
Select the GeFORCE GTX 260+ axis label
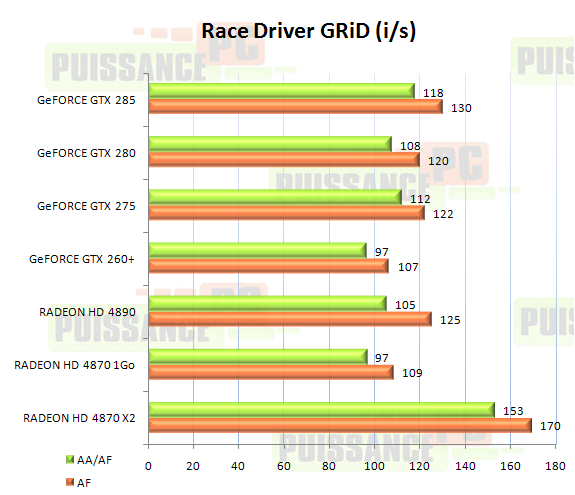(x=82, y=259)
